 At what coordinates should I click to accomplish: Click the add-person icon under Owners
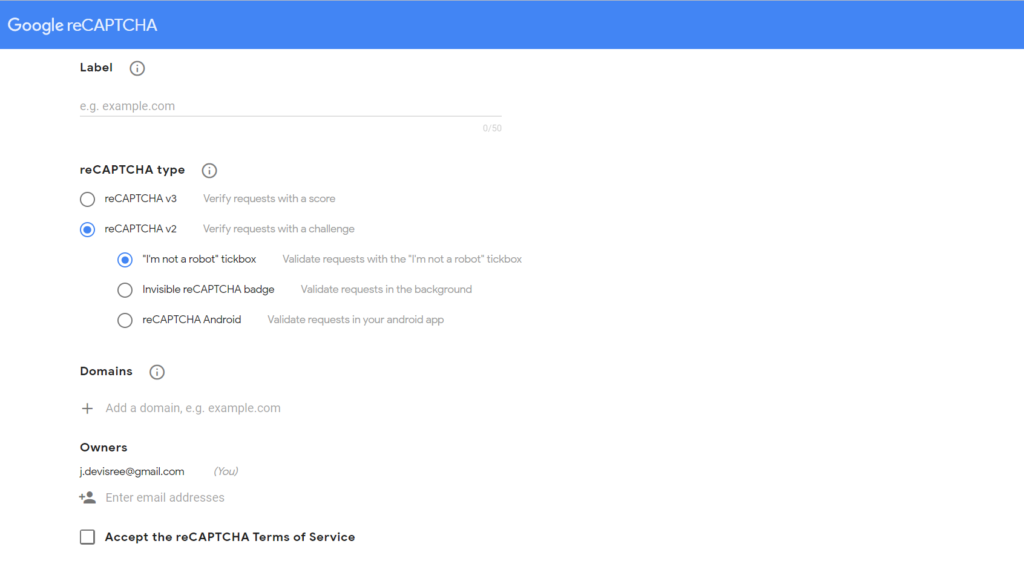point(88,497)
